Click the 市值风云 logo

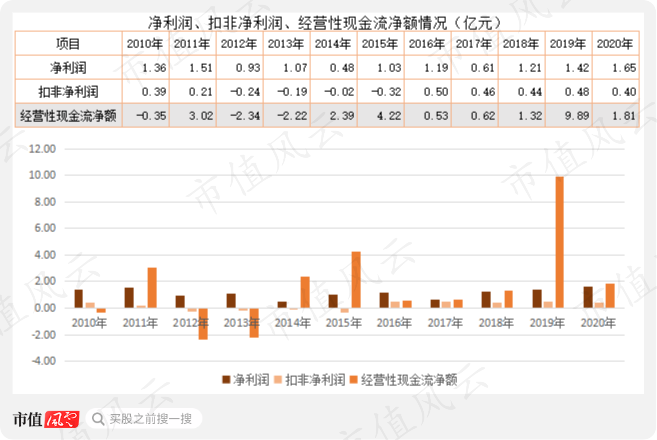pos(46,419)
